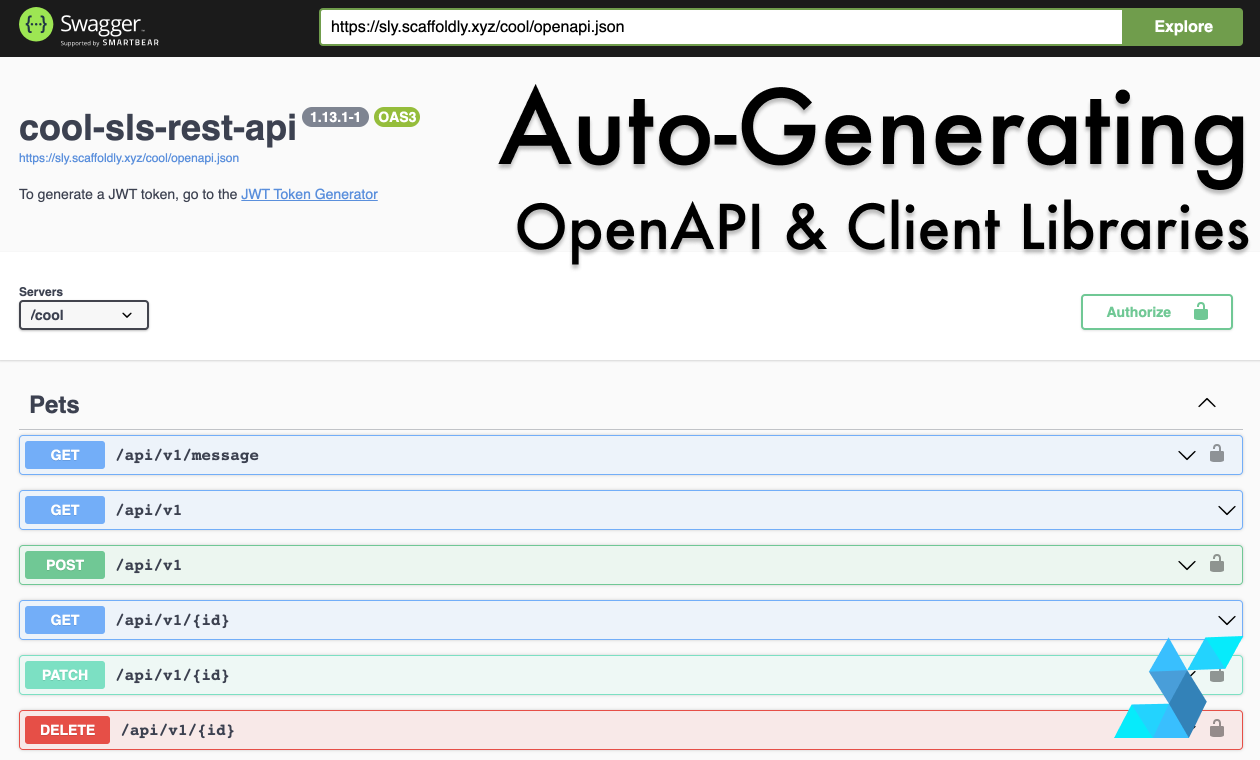Image resolution: width=1260 pixels, height=760 pixels.
Task: Open the JWT Token Generator link
Action: point(309,194)
